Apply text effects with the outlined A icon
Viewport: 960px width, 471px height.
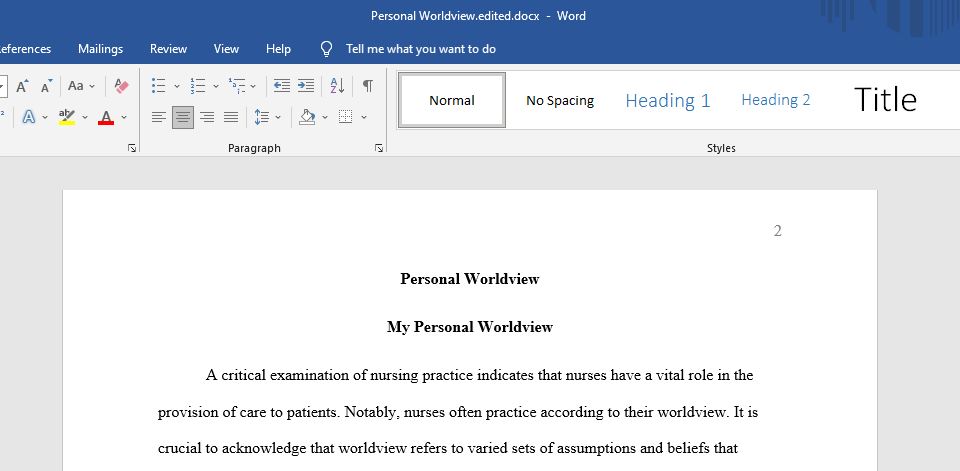28,116
